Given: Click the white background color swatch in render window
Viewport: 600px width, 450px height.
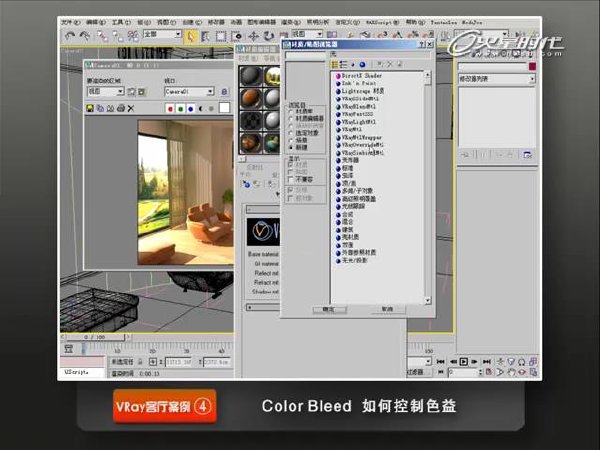Looking at the screenshot, I should click(225, 108).
